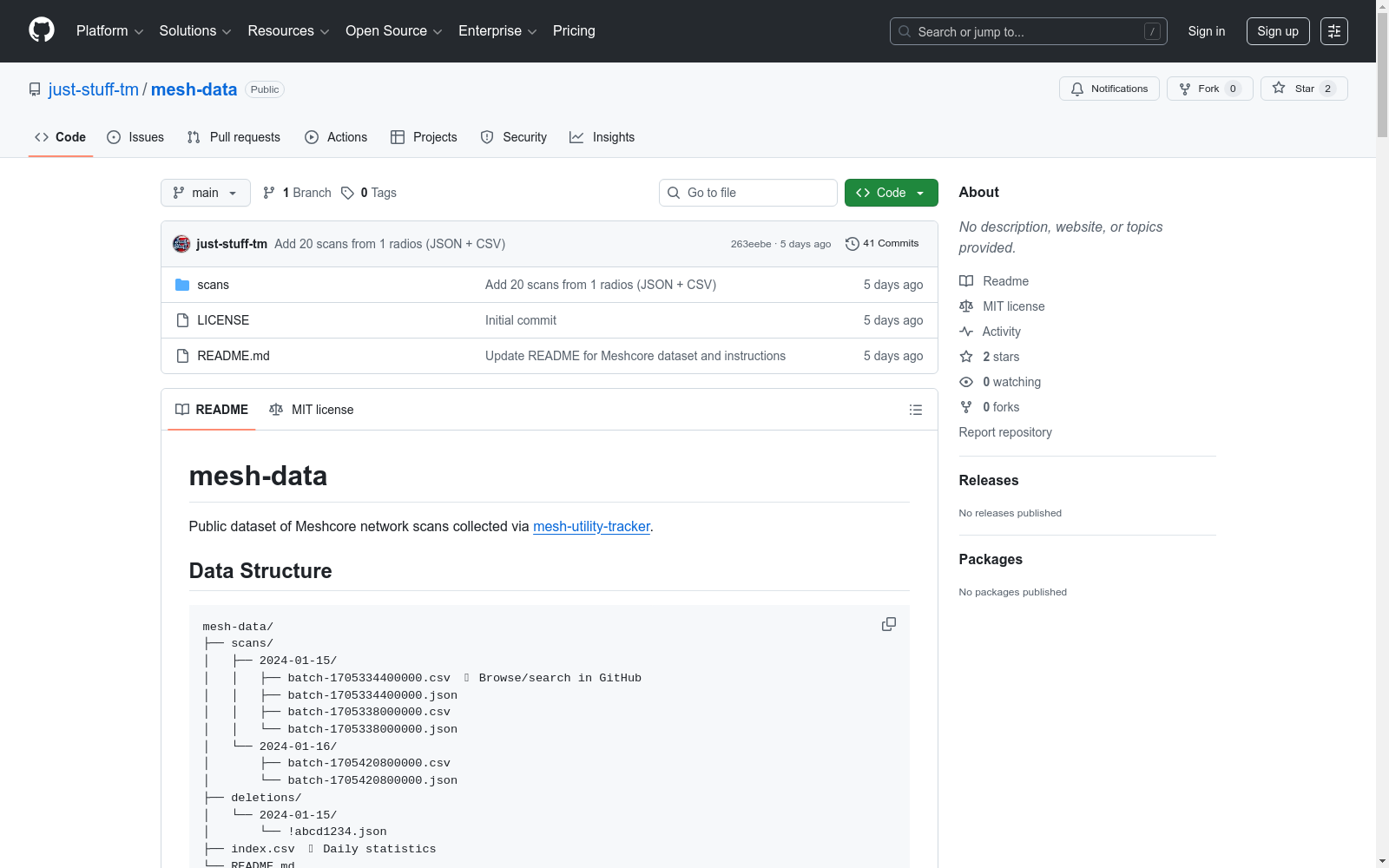Click the search magnifier in the header
This screenshot has height=868, width=1389.
(x=905, y=31)
